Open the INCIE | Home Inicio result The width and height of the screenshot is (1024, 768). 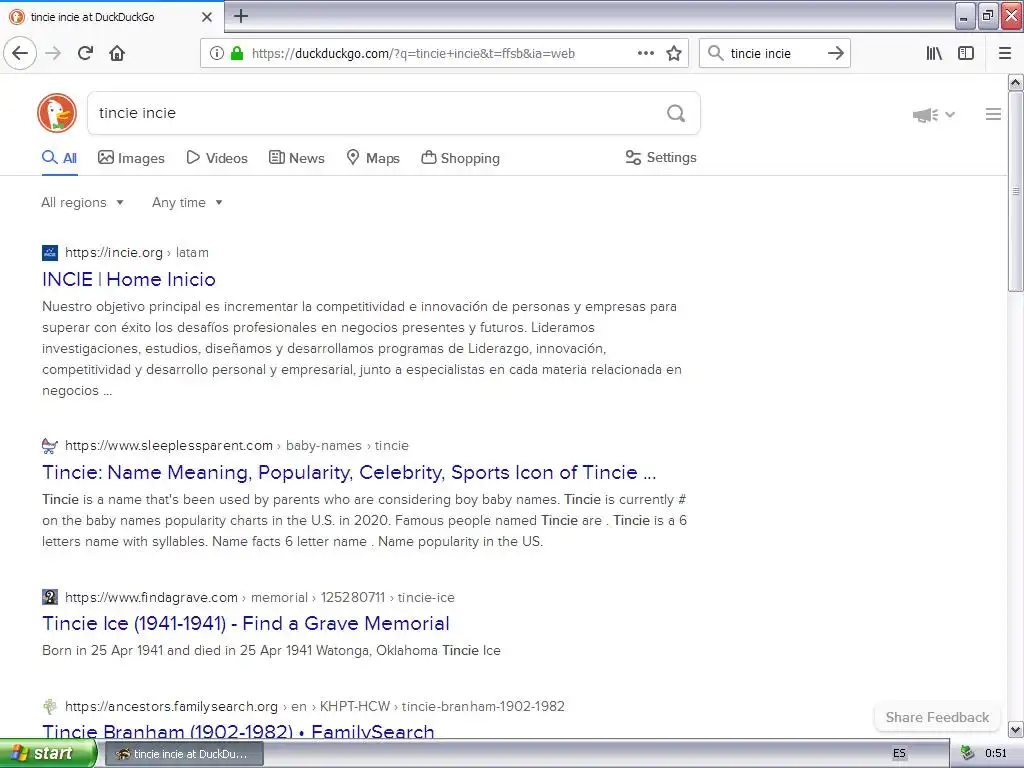[x=129, y=280]
